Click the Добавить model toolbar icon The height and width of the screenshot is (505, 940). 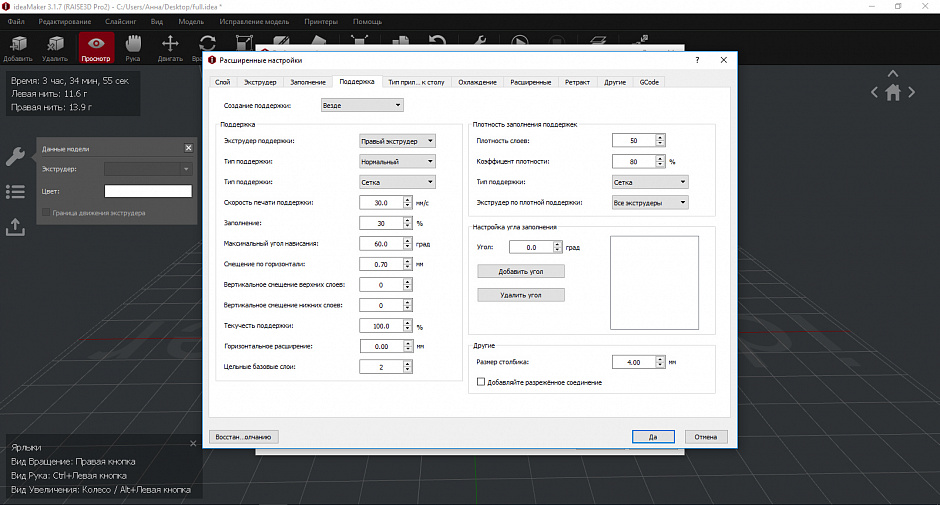click(18, 48)
